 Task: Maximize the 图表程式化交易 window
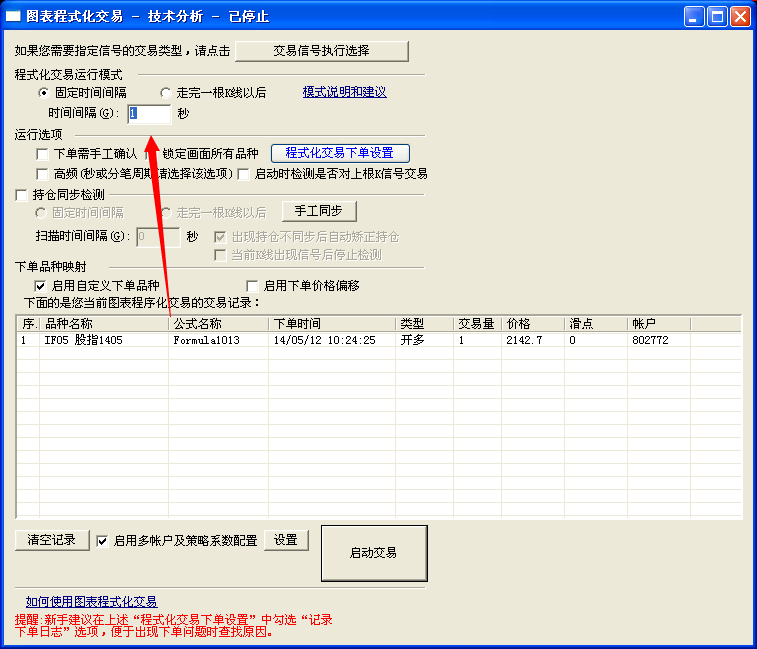coord(717,17)
